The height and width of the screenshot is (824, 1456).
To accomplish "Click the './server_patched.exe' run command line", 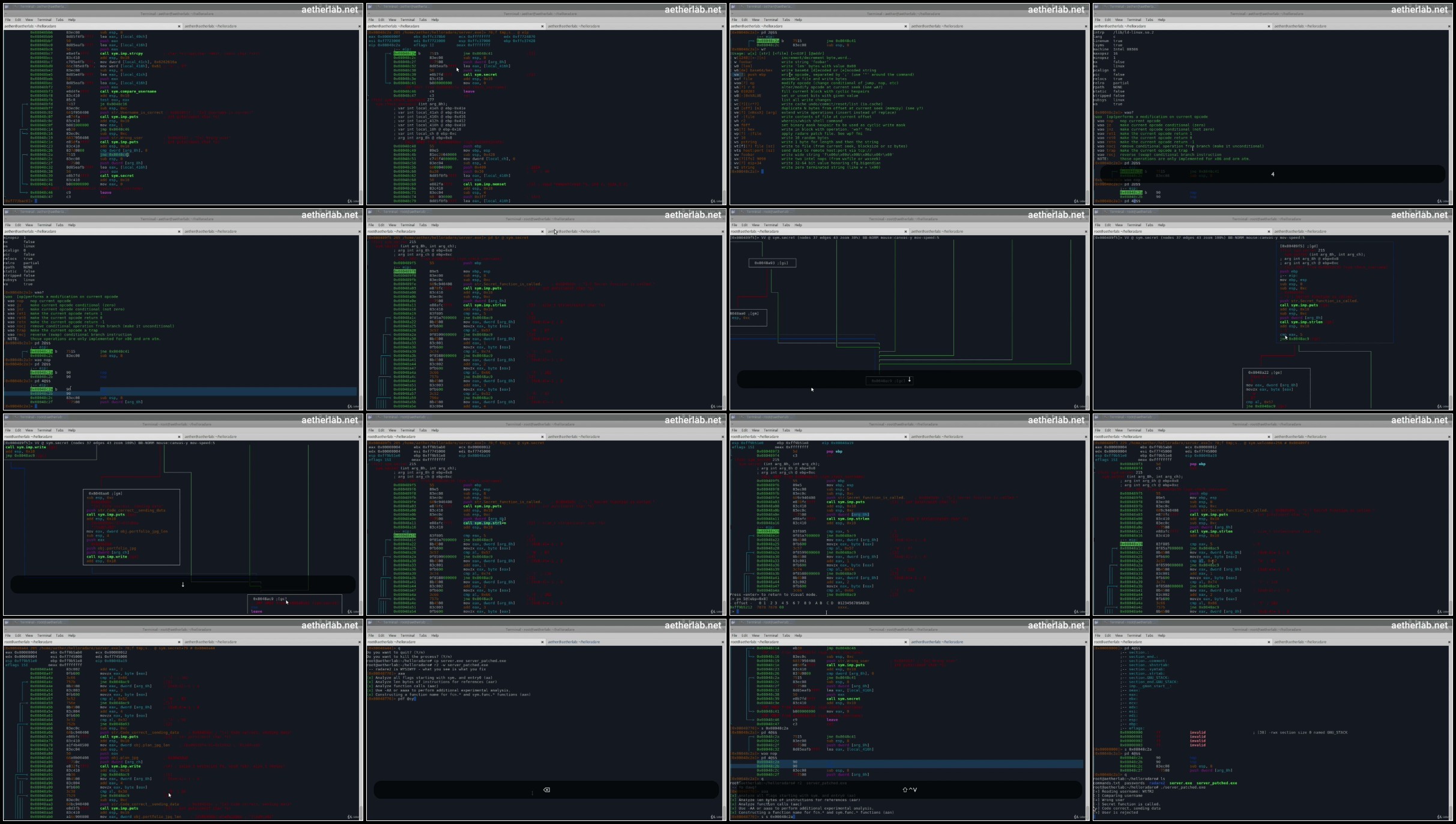I will click(1149, 787).
